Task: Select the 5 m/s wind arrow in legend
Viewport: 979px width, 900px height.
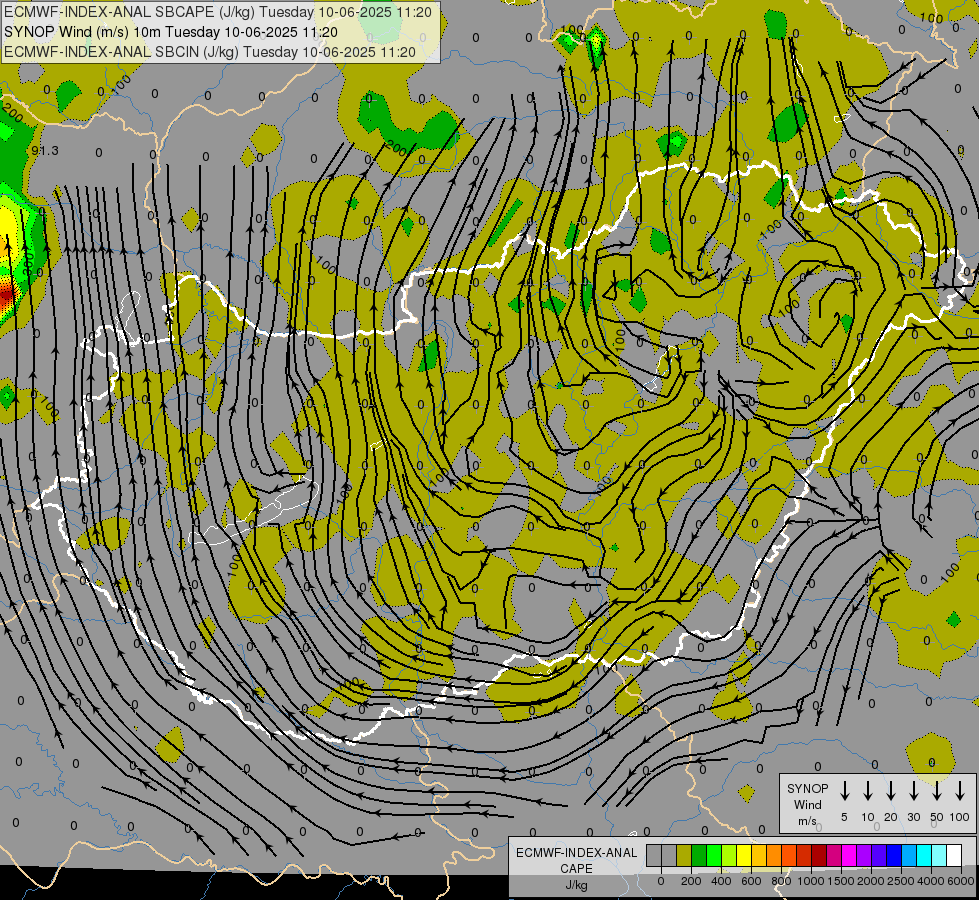Action: pyautogui.click(x=845, y=790)
